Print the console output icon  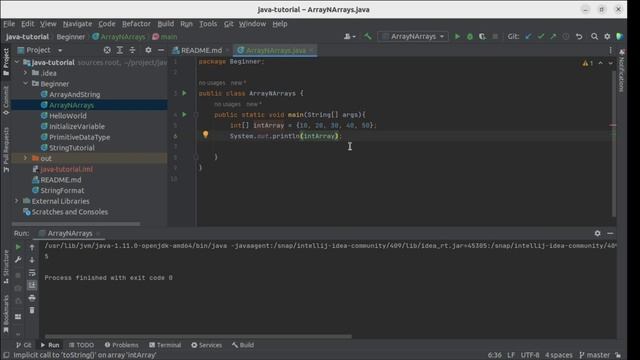32,298
